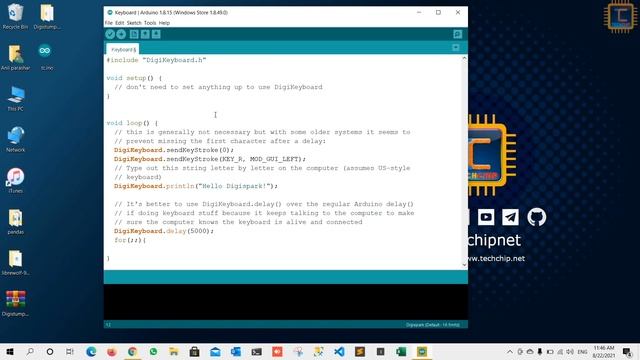Click the sendKeyStroke(KEY_R, MOD_GUI_LEFT) line
The image size is (640, 360).
click(x=210, y=159)
